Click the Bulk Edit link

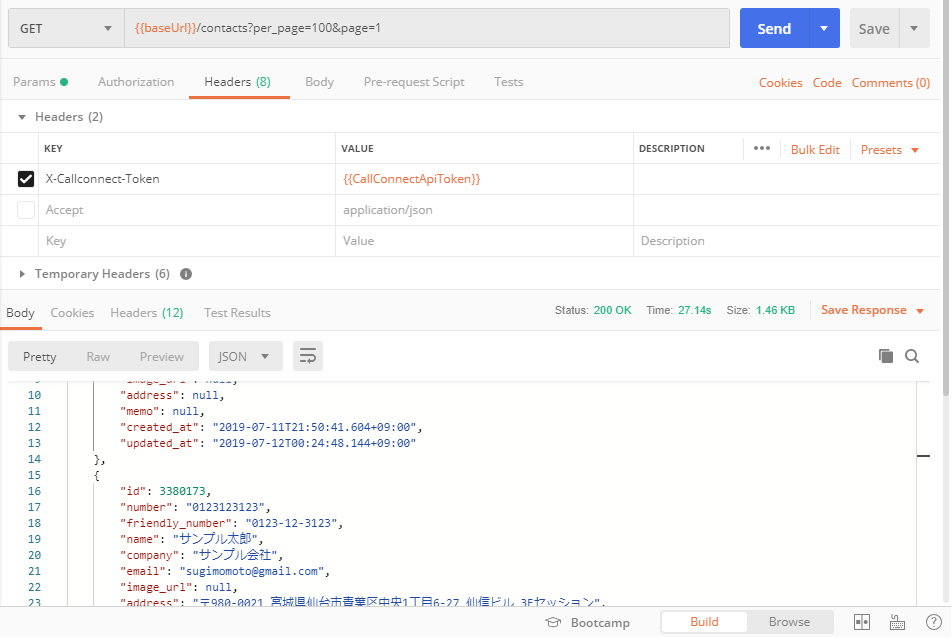tap(815, 150)
